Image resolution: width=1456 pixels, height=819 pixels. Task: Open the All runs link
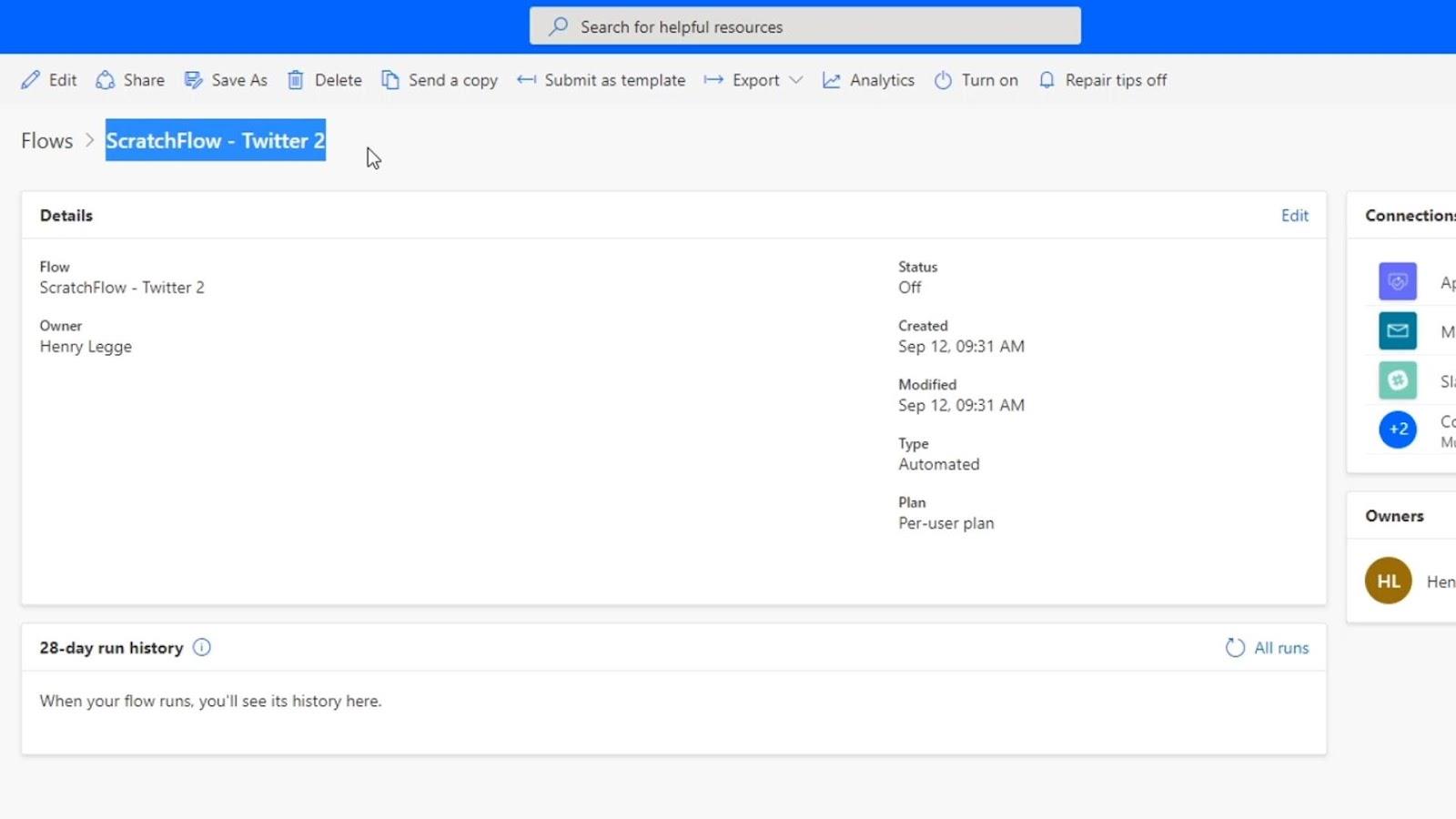point(1281,648)
